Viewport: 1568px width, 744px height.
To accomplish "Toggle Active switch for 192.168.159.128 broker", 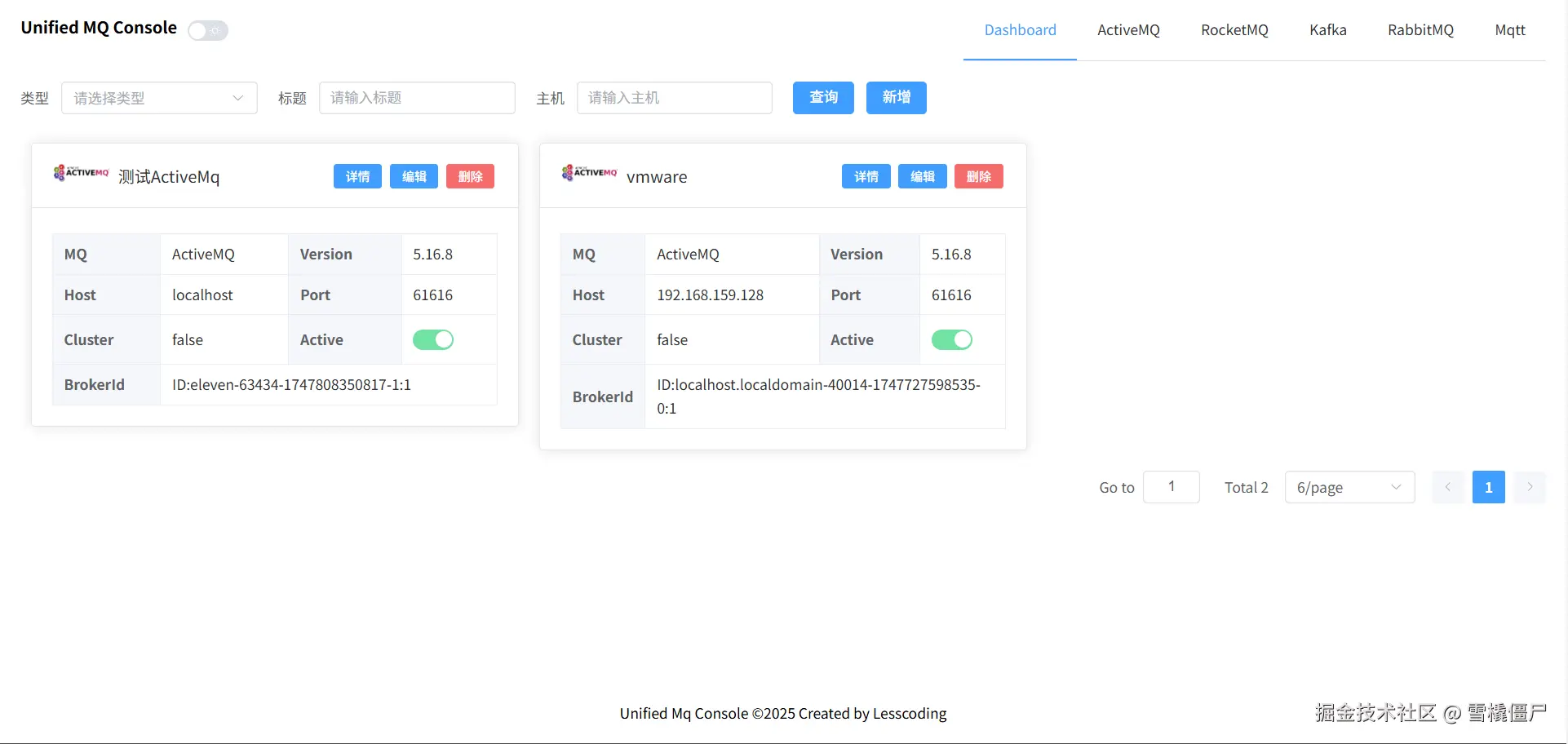I will [x=951, y=339].
